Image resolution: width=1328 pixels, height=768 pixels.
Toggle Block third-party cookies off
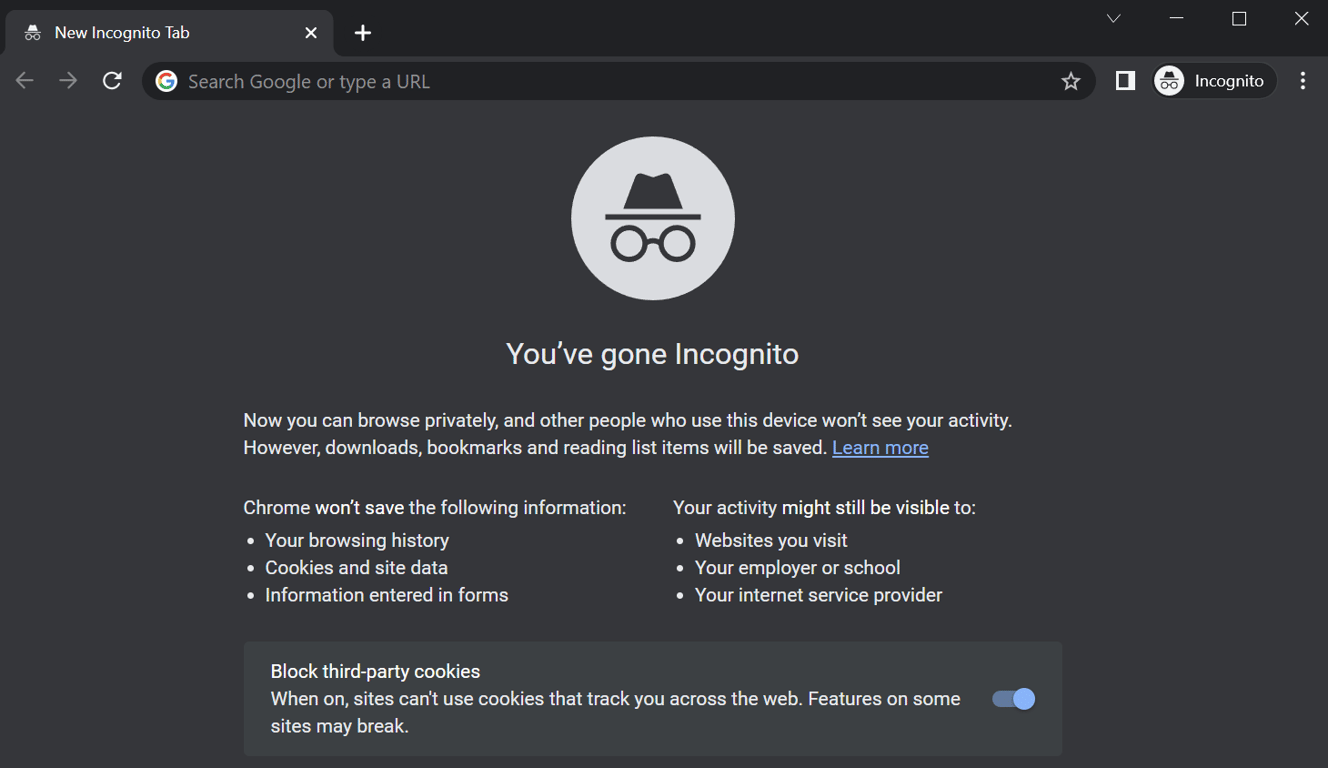(1013, 699)
